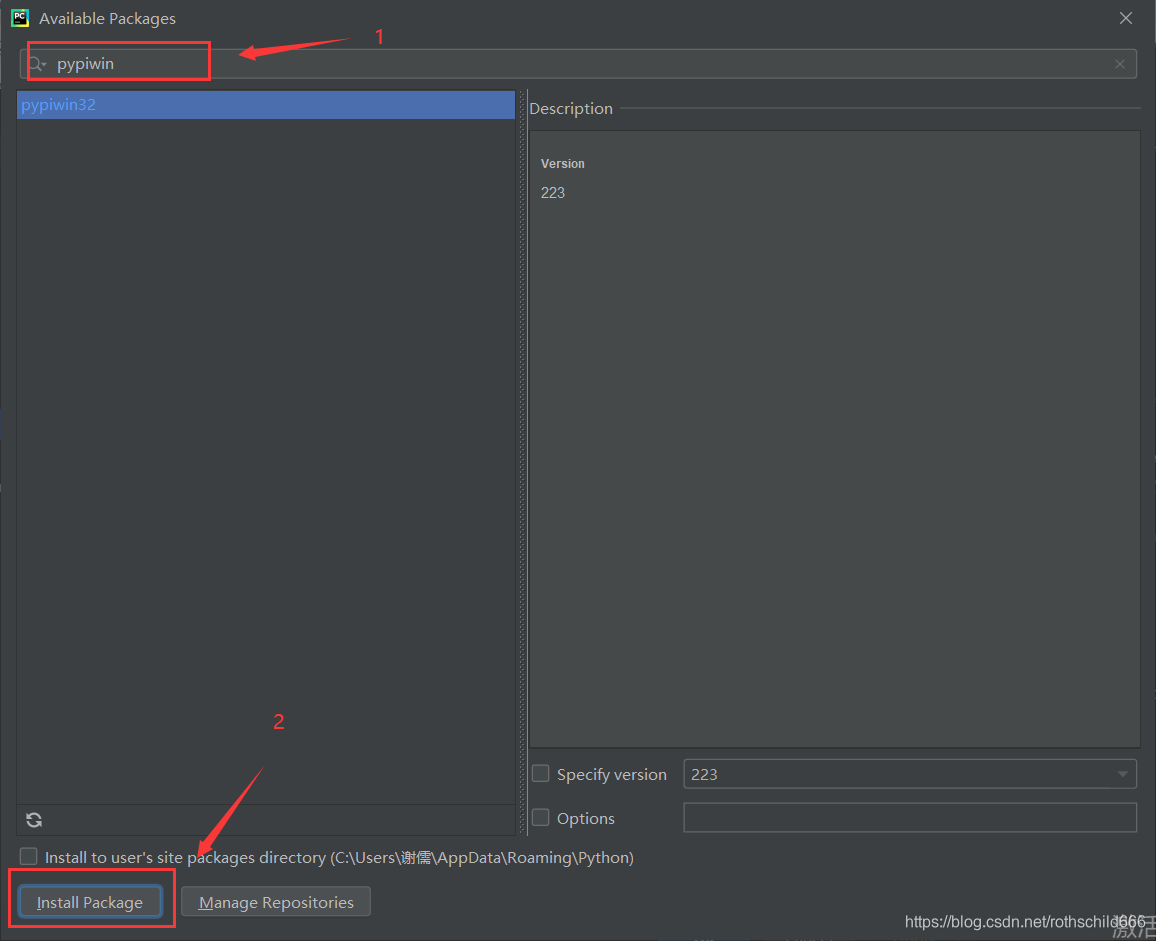Click the reload packages list icon
Viewport: 1156px width, 941px height.
point(34,819)
